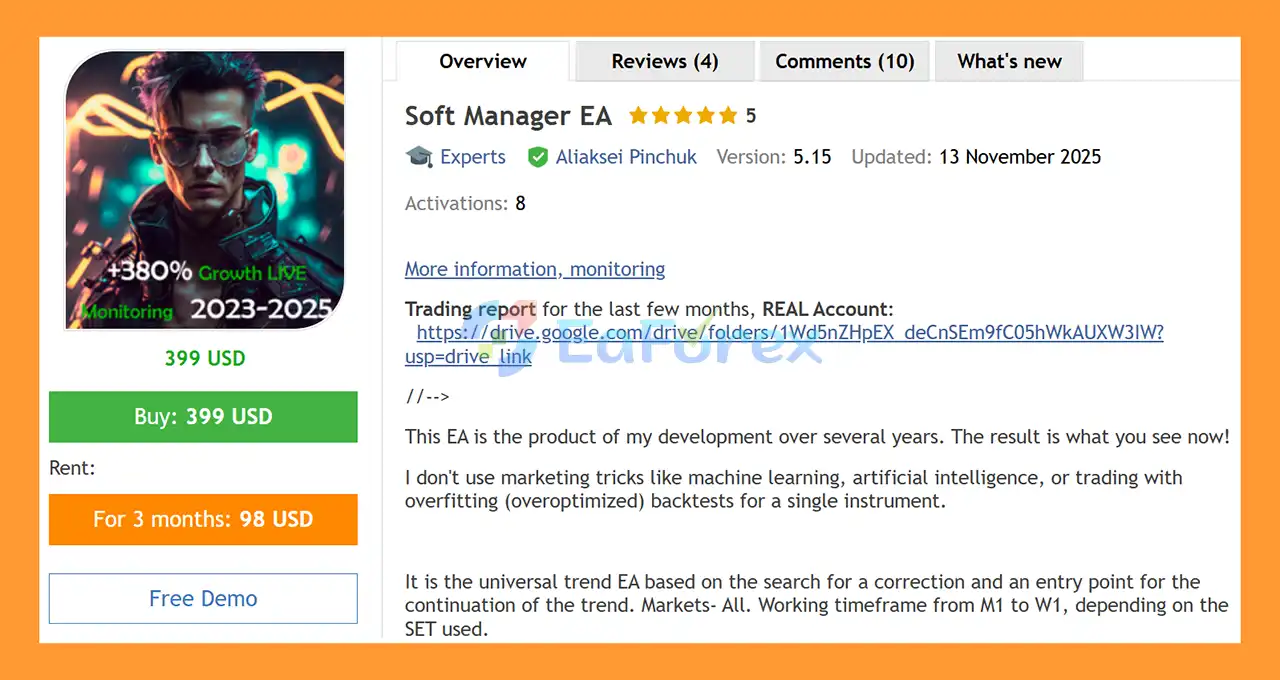Switch to Reviews (4) tab
Screen dimensions: 1280x680
665,61
